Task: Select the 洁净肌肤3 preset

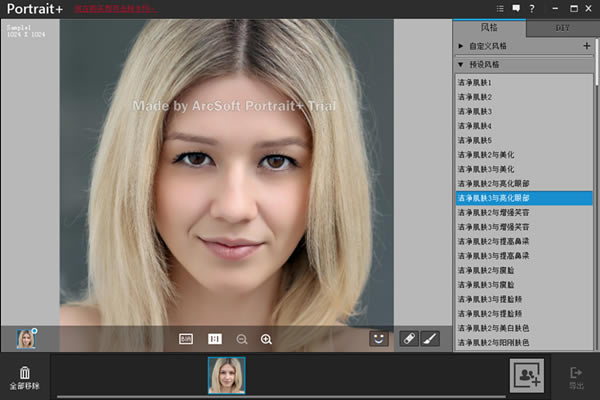Action: 524,111
